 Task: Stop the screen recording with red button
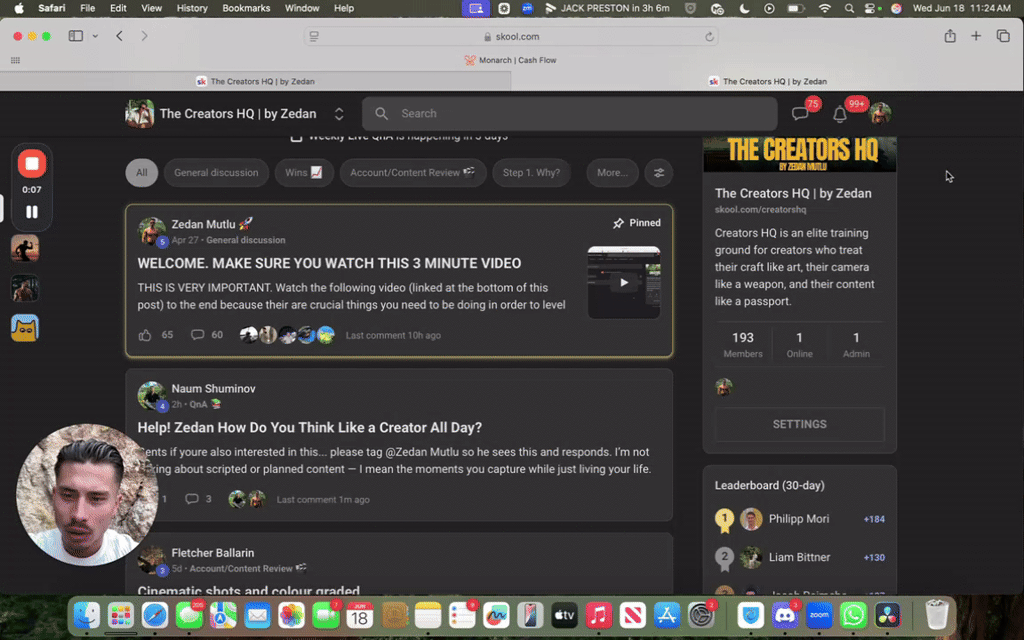(31, 164)
